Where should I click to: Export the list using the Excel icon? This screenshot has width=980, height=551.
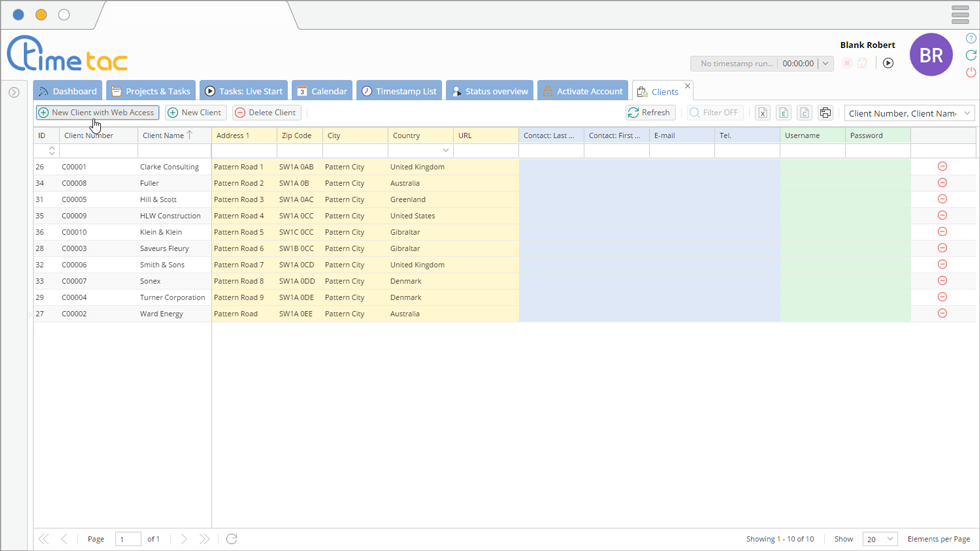tap(762, 113)
